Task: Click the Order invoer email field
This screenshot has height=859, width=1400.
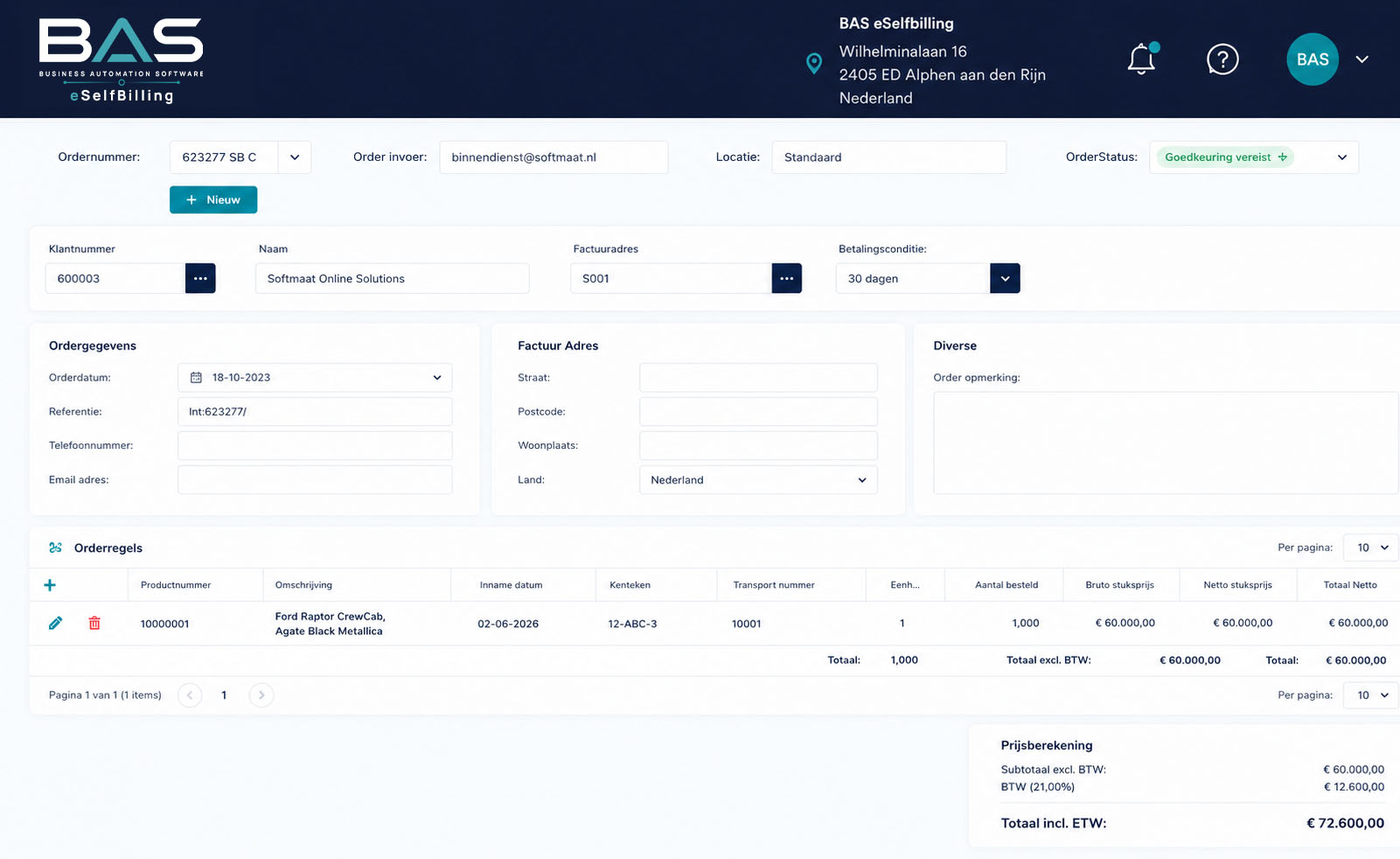Action: pos(554,157)
